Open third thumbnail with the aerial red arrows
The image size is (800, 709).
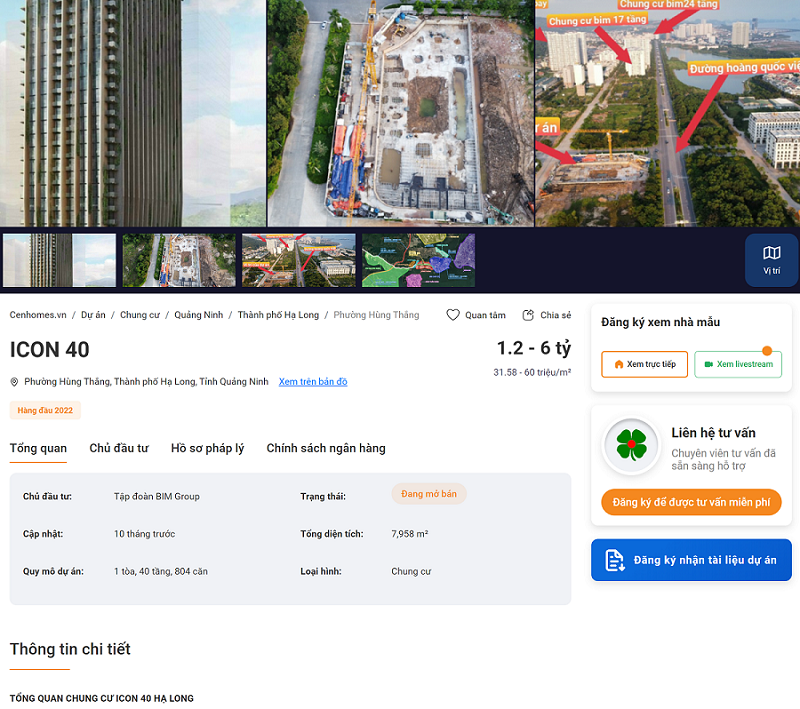point(299,260)
